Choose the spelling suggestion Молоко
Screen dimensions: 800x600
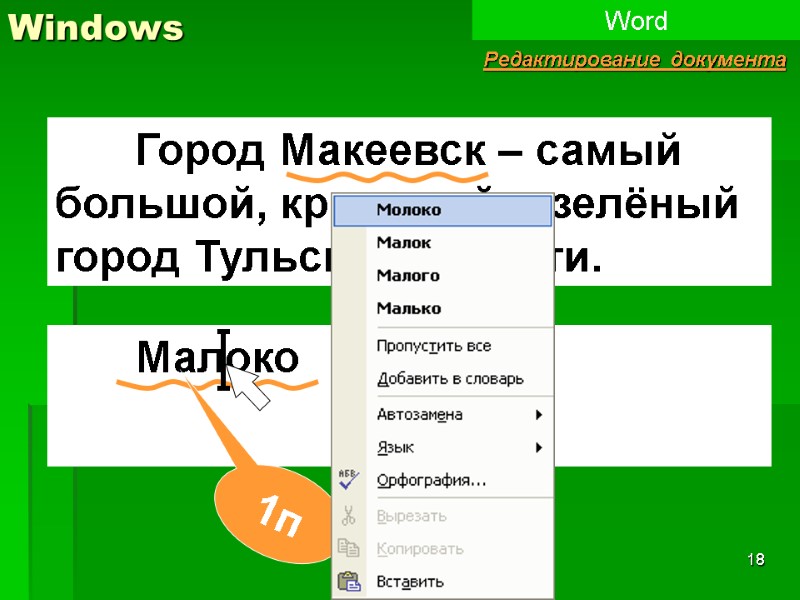pos(442,210)
